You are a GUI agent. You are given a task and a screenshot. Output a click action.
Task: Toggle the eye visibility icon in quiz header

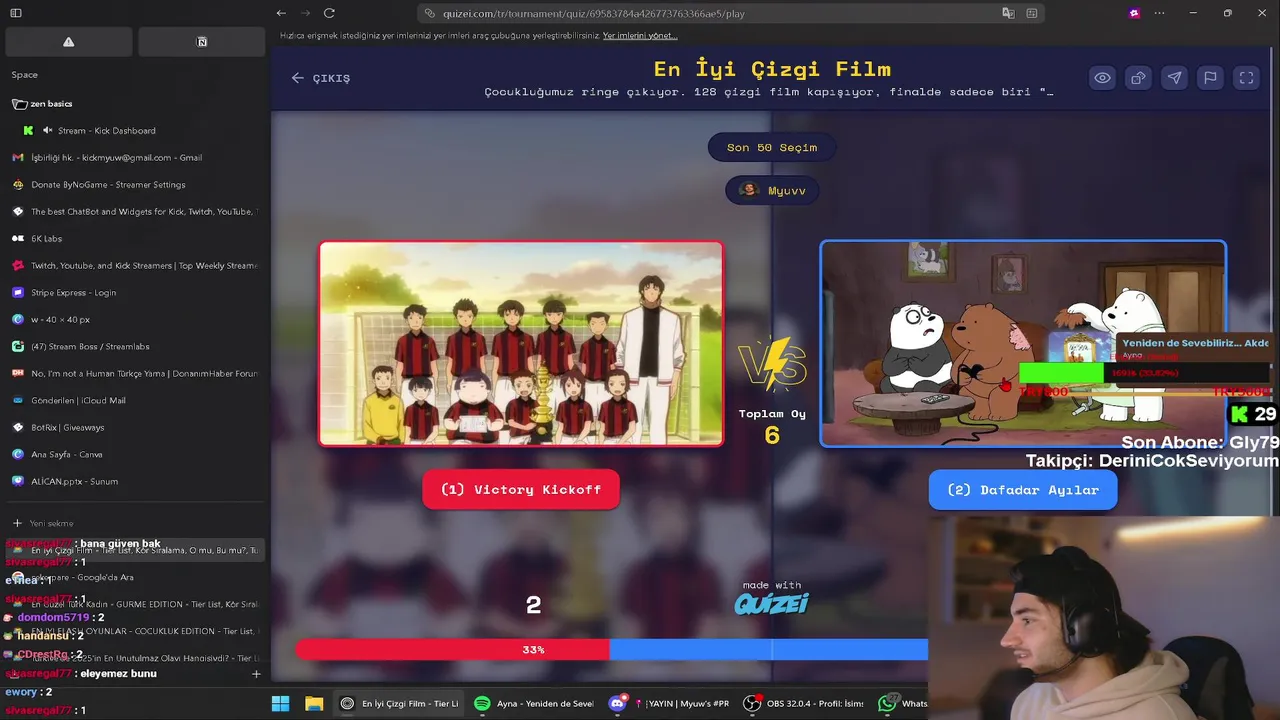1102,78
